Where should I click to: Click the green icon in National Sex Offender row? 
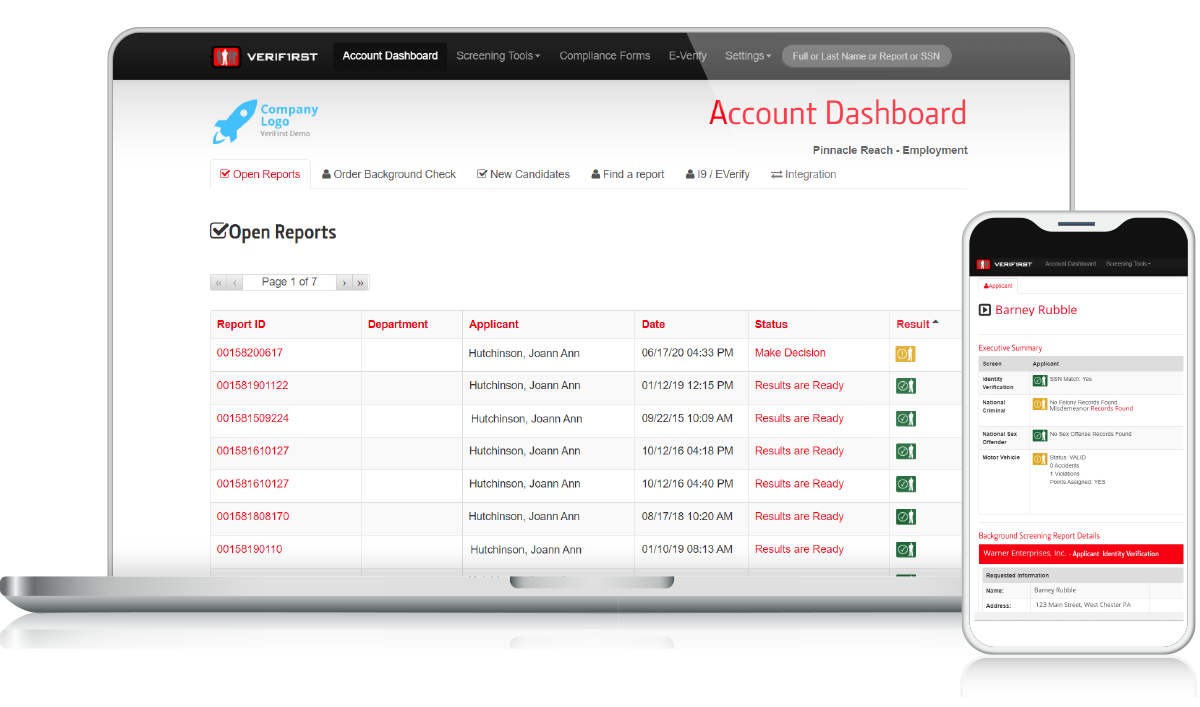1042,435
